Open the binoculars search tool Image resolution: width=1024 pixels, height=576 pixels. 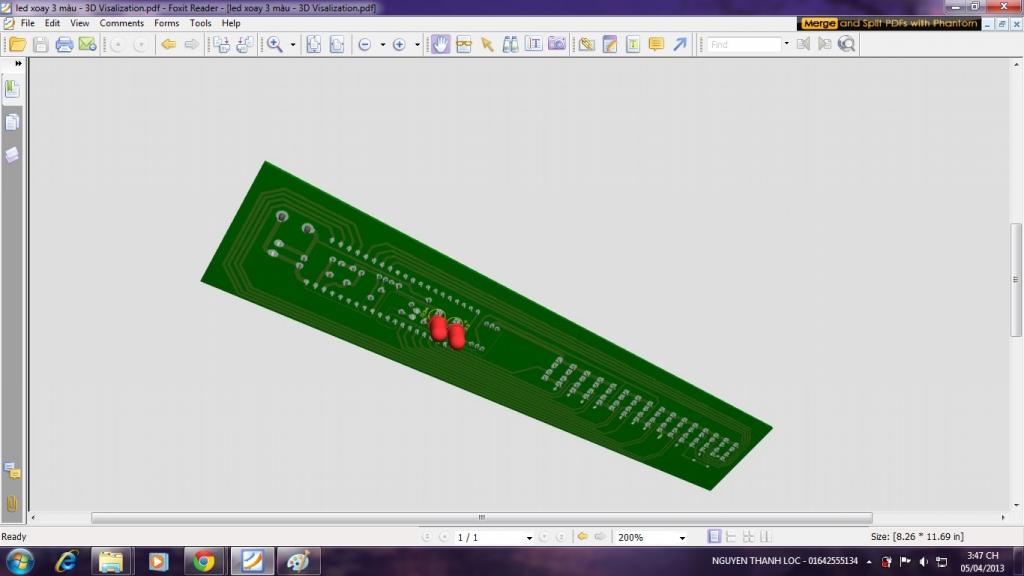[510, 44]
